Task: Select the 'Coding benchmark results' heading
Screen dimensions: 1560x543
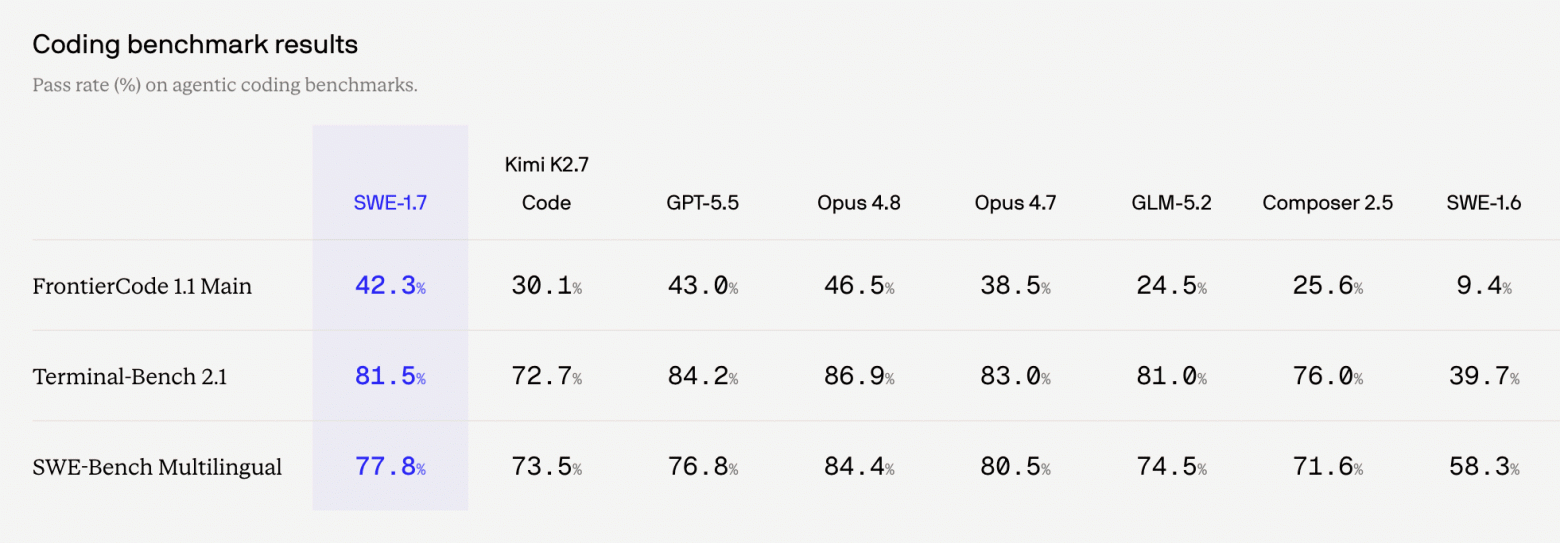Action: pos(195,44)
